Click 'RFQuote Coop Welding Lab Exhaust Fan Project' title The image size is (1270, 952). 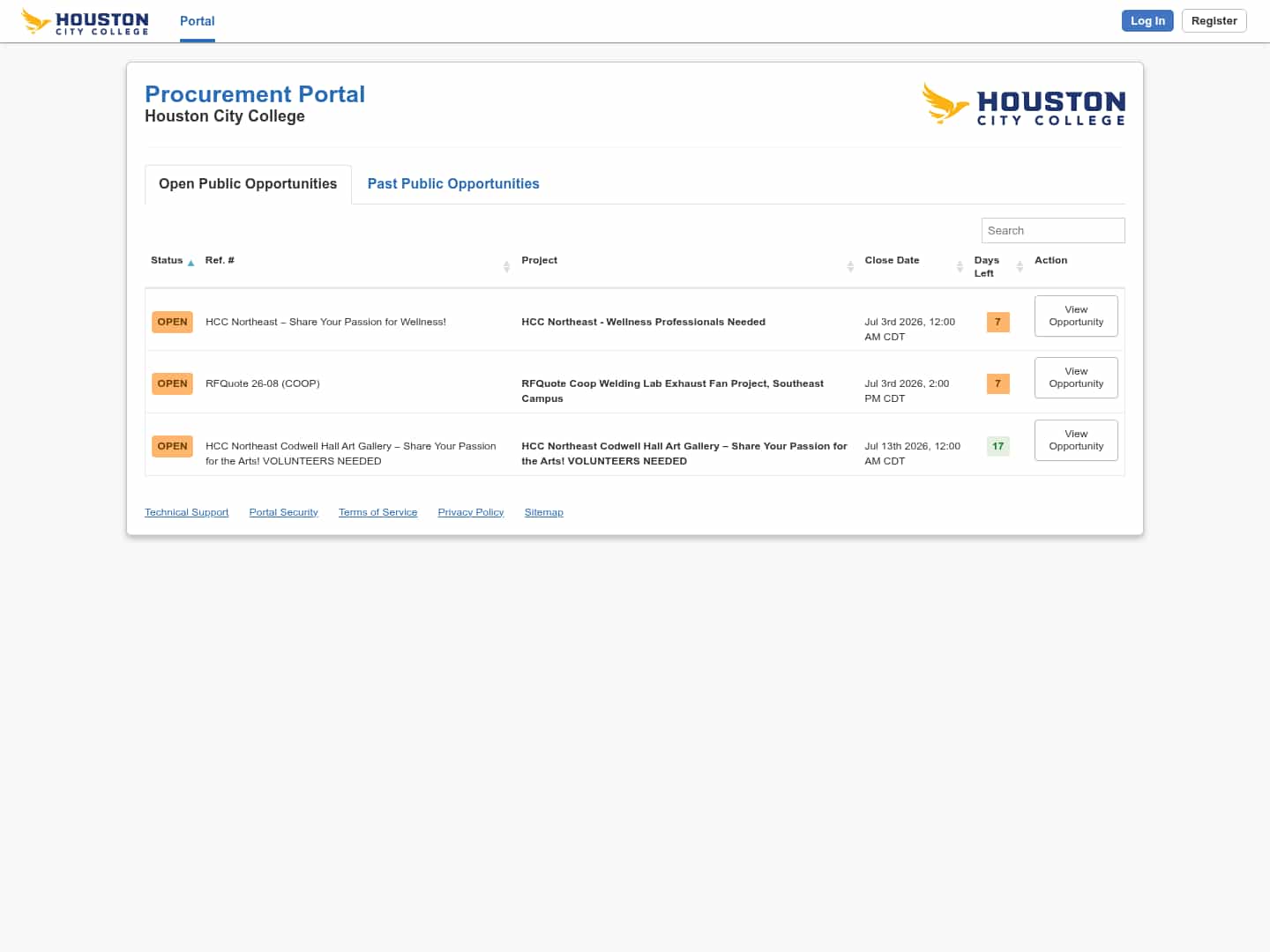672,390
